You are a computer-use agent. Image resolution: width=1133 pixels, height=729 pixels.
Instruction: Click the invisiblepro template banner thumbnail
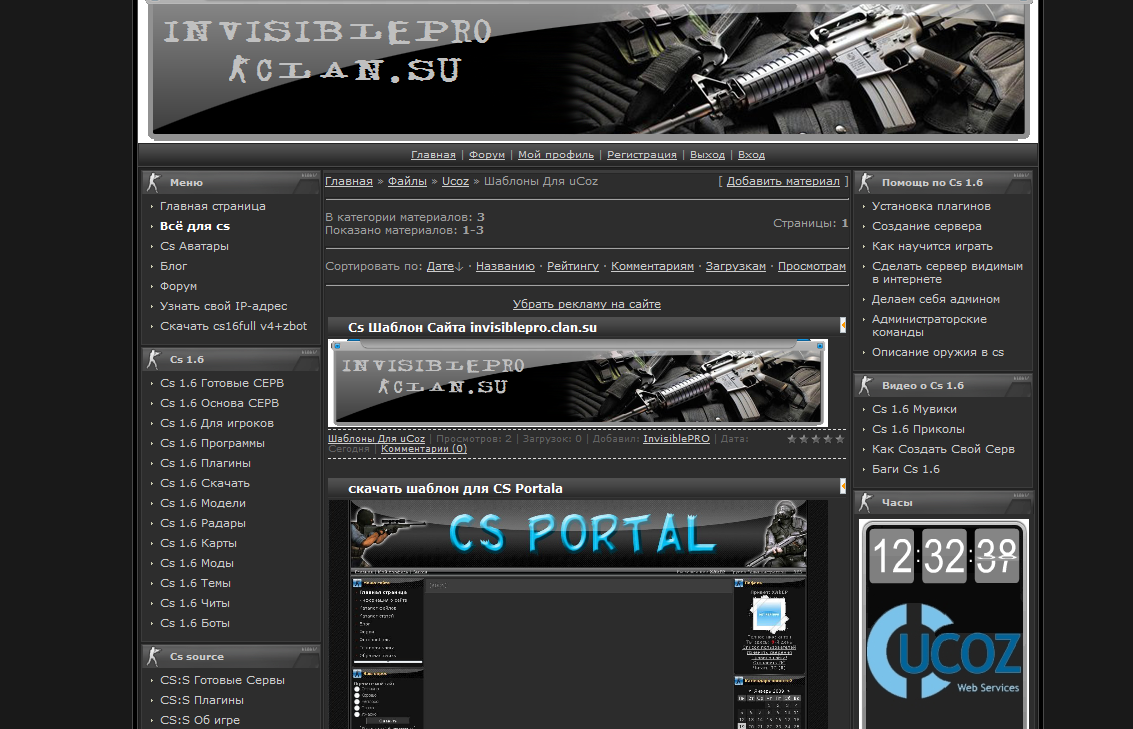[x=577, y=383]
